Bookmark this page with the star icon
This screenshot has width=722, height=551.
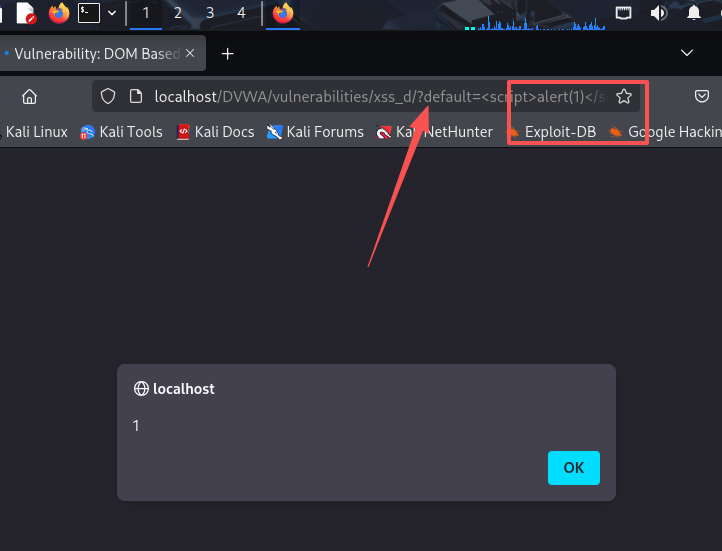(x=624, y=96)
